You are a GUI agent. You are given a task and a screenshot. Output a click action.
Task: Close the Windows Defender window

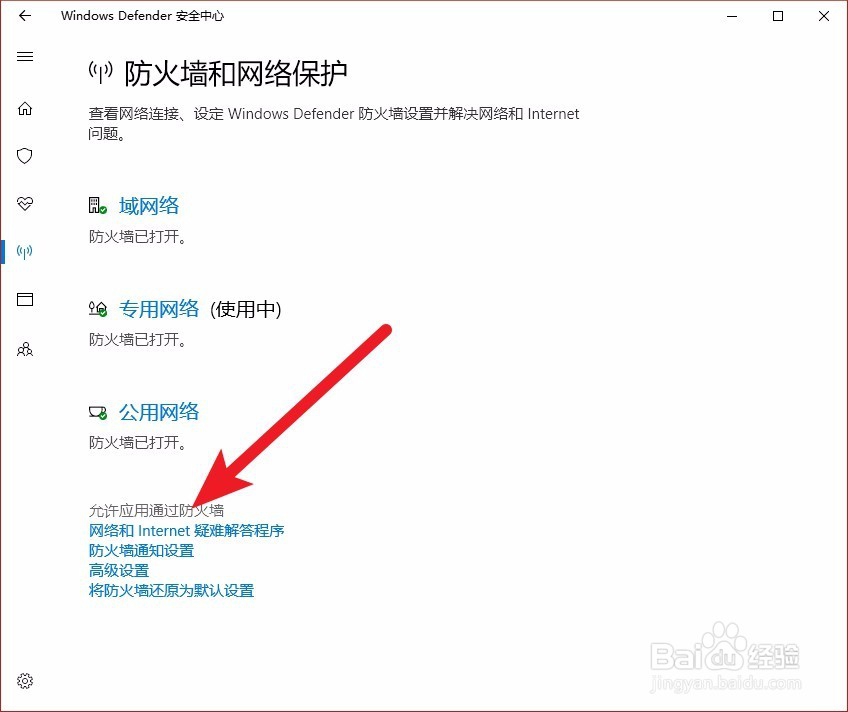pos(824,16)
